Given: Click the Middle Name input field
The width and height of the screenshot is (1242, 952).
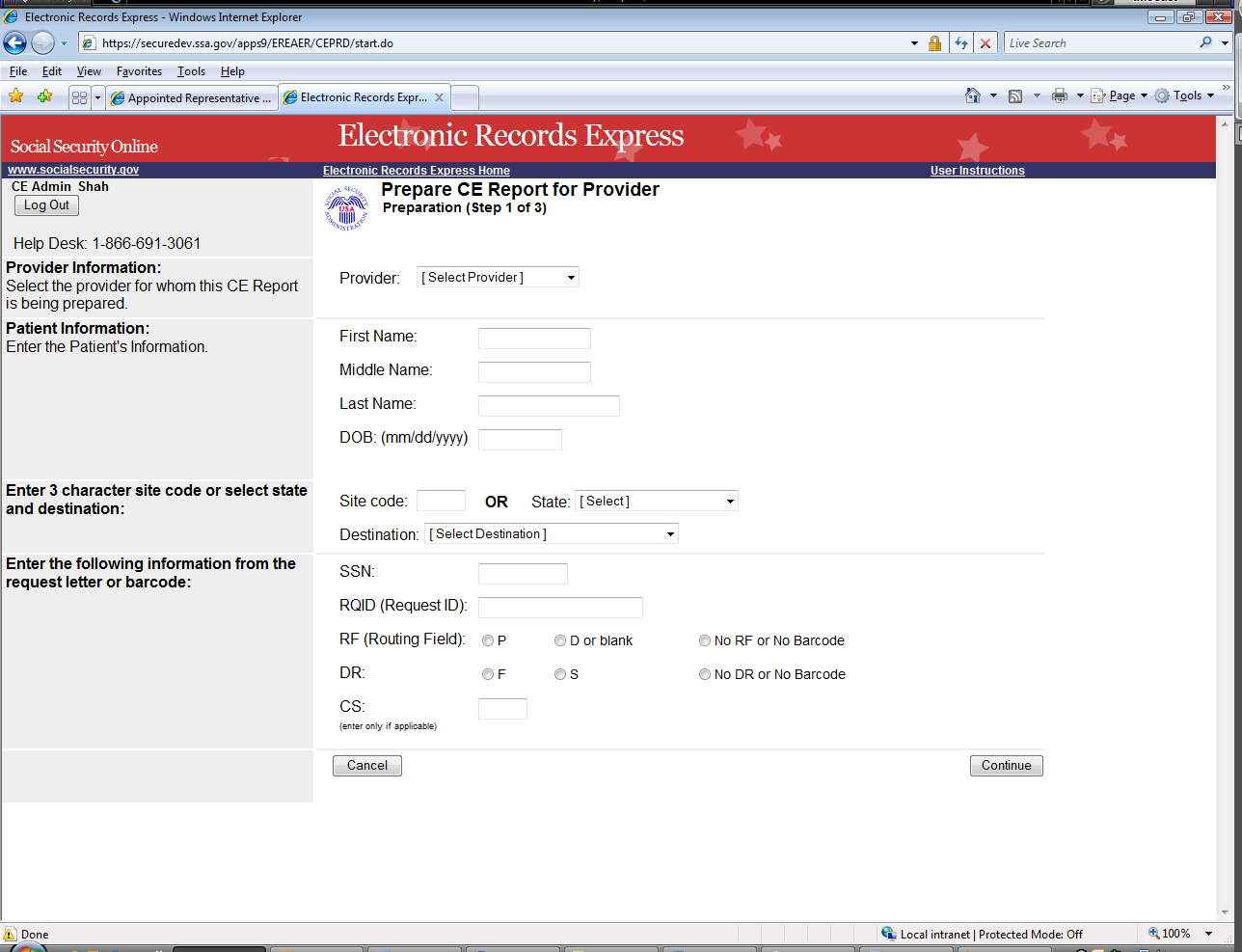Looking at the screenshot, I should (x=534, y=372).
